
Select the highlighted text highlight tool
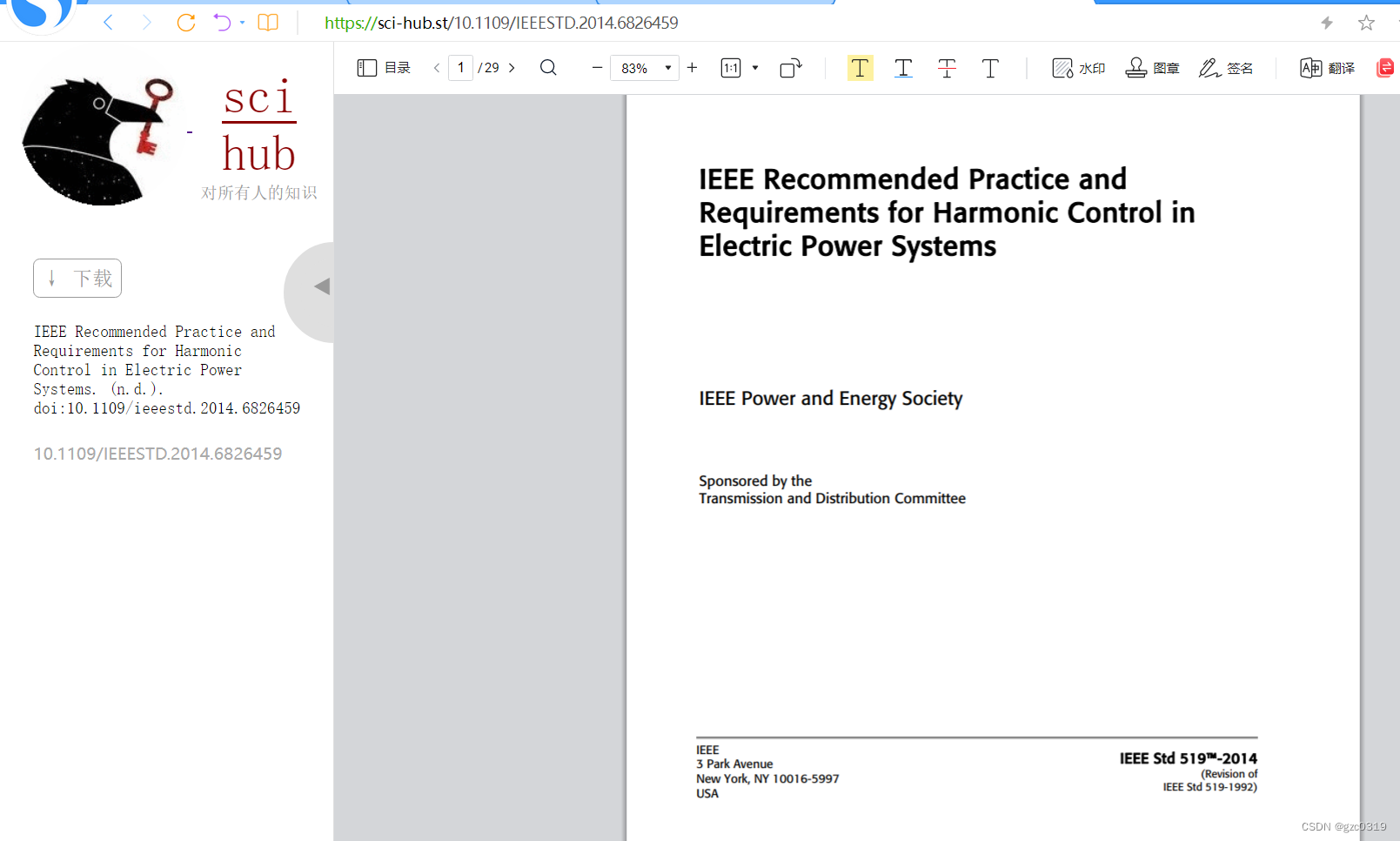coord(860,68)
